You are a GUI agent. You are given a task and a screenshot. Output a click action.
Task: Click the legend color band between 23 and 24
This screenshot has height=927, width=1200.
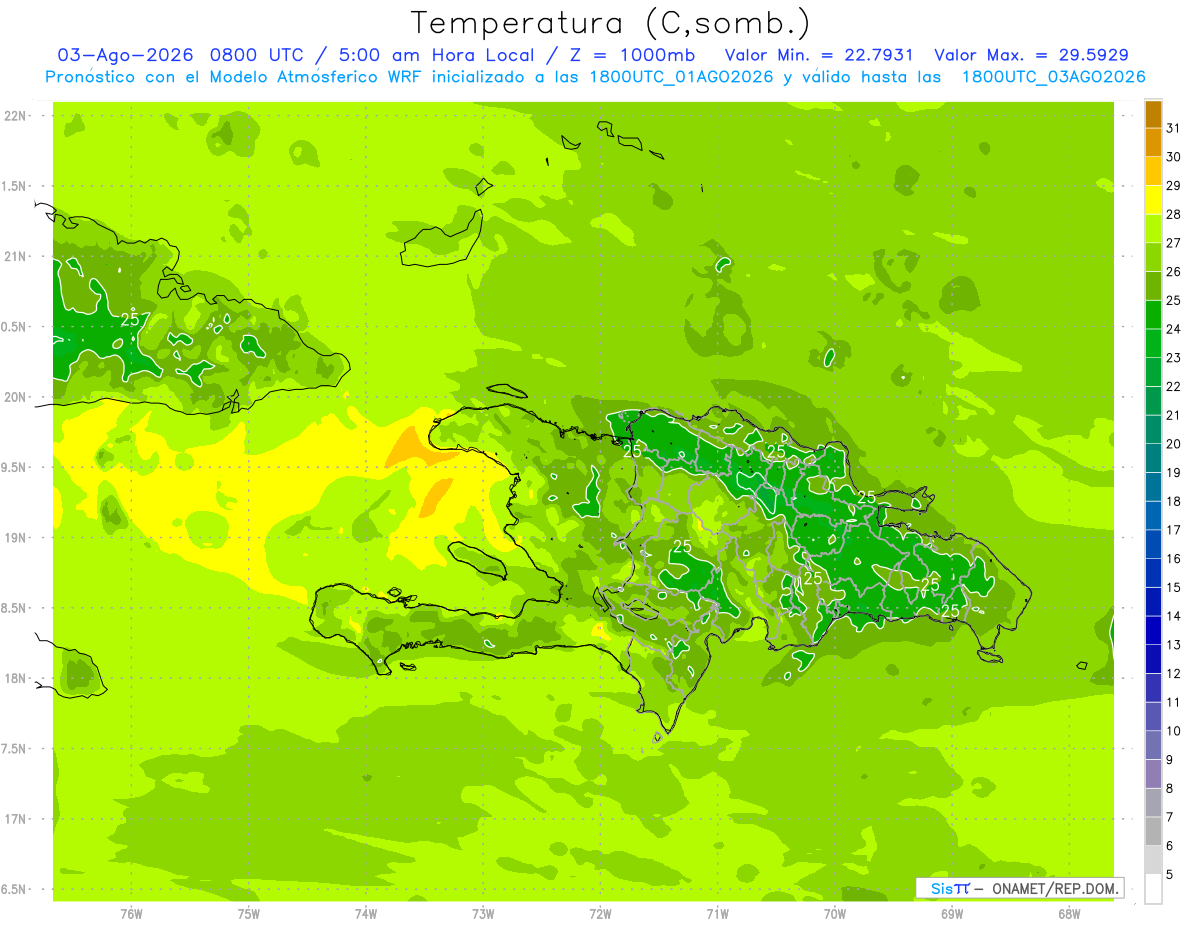[1153, 344]
